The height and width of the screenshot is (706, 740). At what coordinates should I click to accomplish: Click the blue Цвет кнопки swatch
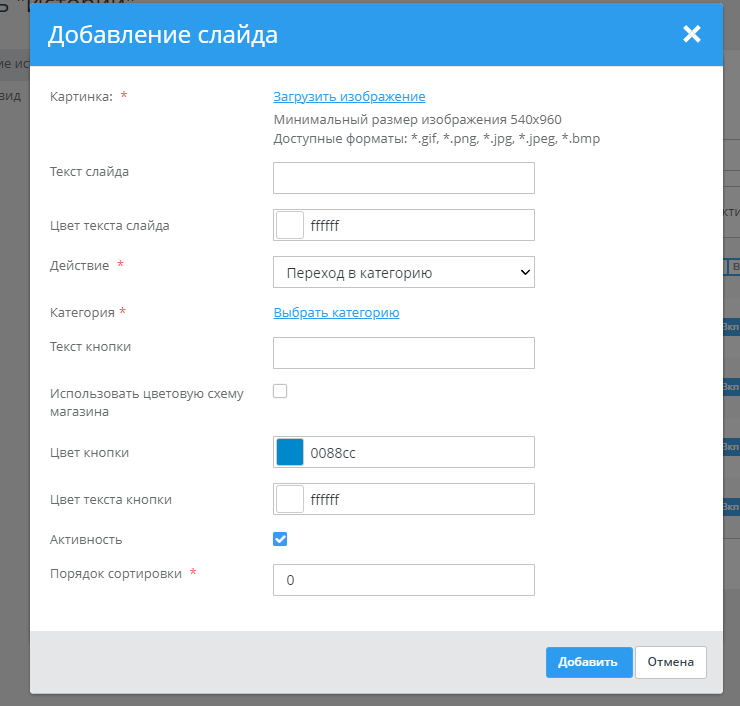click(x=289, y=452)
